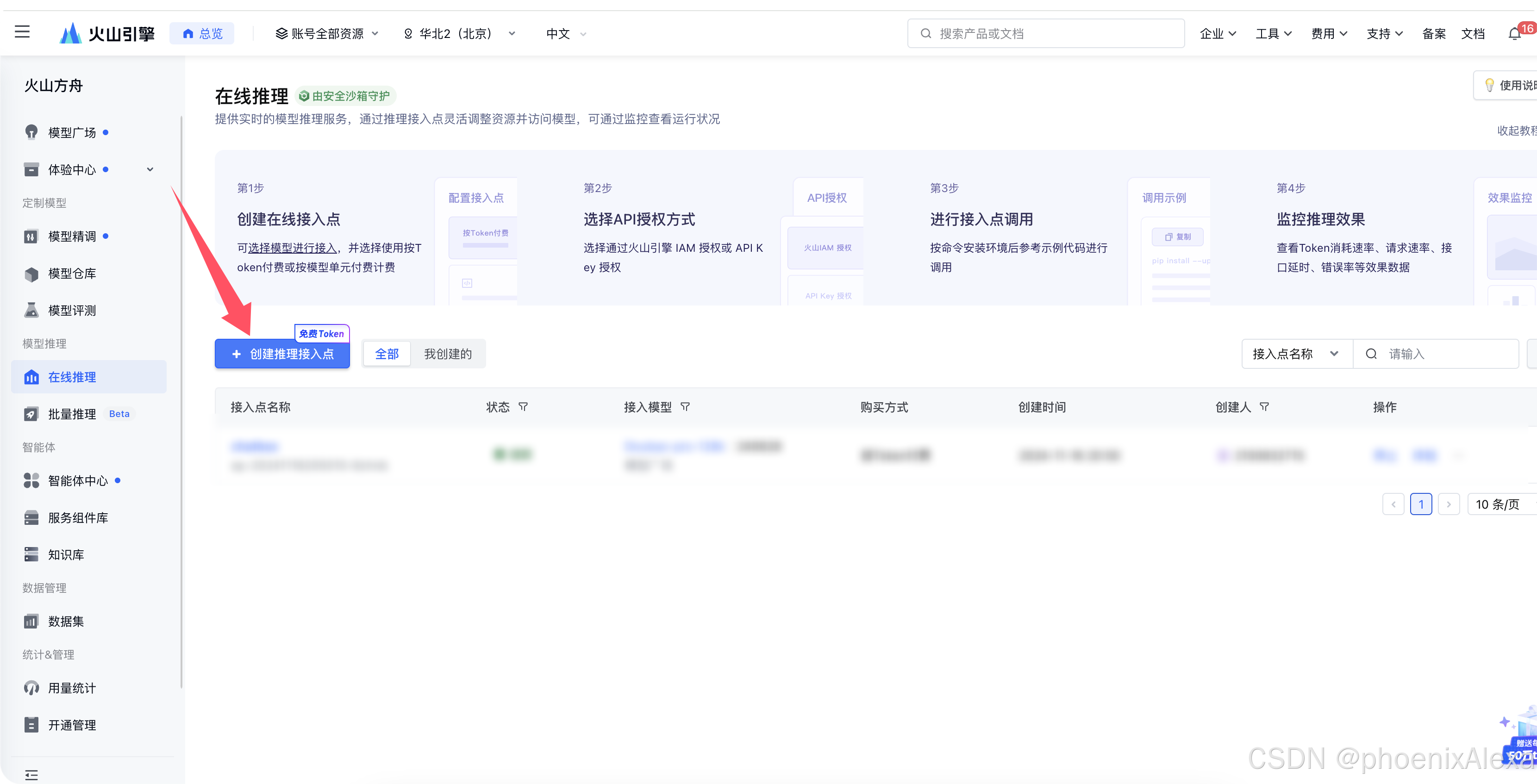Focus the 搜索产品或文档 search field
The height and width of the screenshot is (784, 1537).
tap(1045, 34)
